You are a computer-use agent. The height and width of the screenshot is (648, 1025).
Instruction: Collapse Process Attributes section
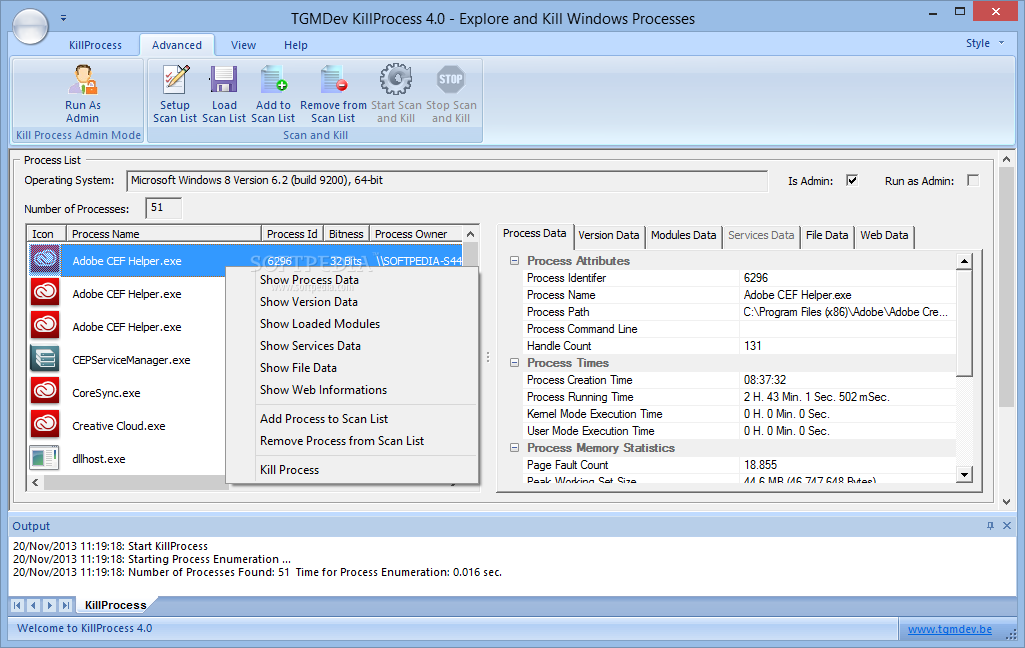(x=514, y=260)
